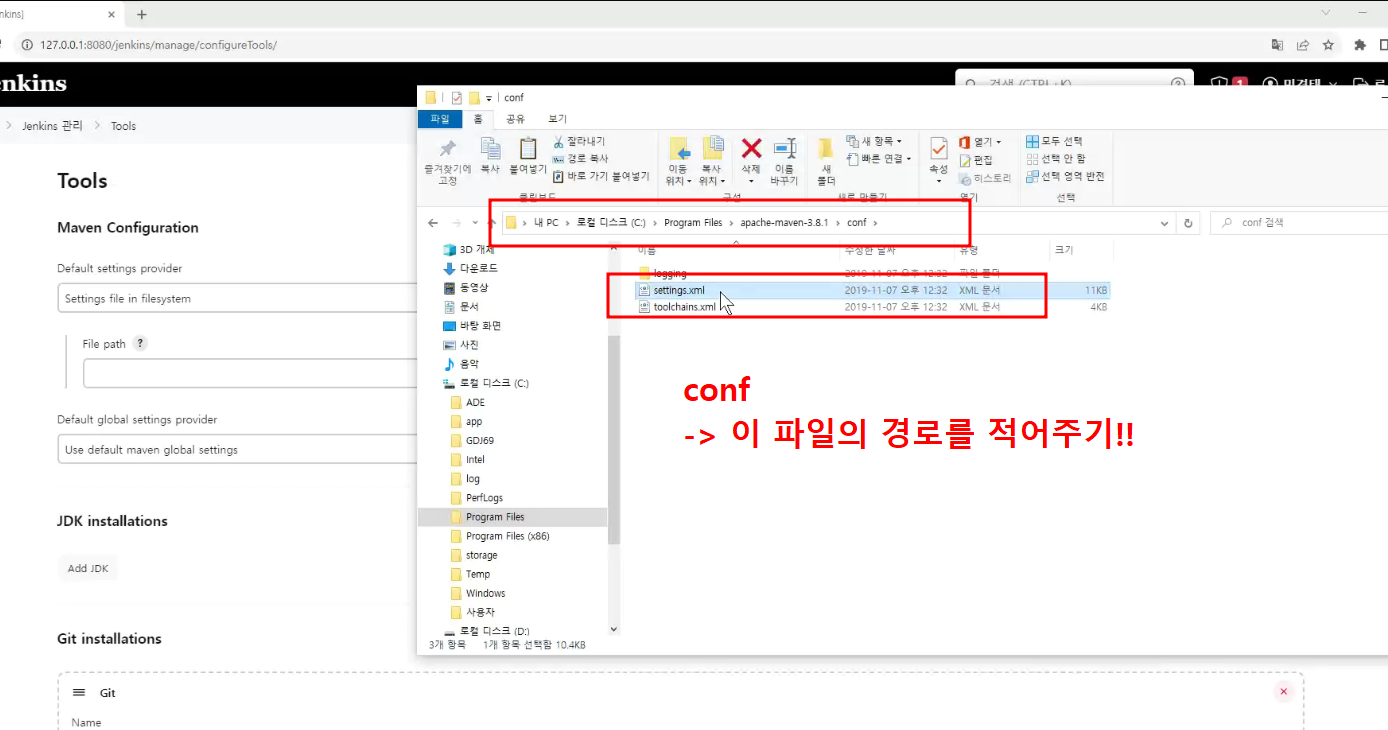Select the logging folder
The height and width of the screenshot is (730, 1388).
669,273
